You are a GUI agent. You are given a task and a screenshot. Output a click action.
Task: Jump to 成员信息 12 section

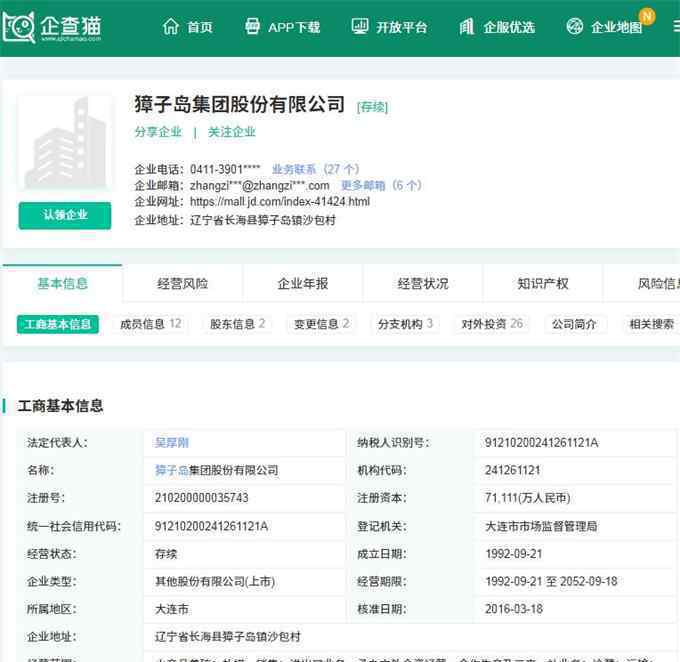[x=150, y=324]
